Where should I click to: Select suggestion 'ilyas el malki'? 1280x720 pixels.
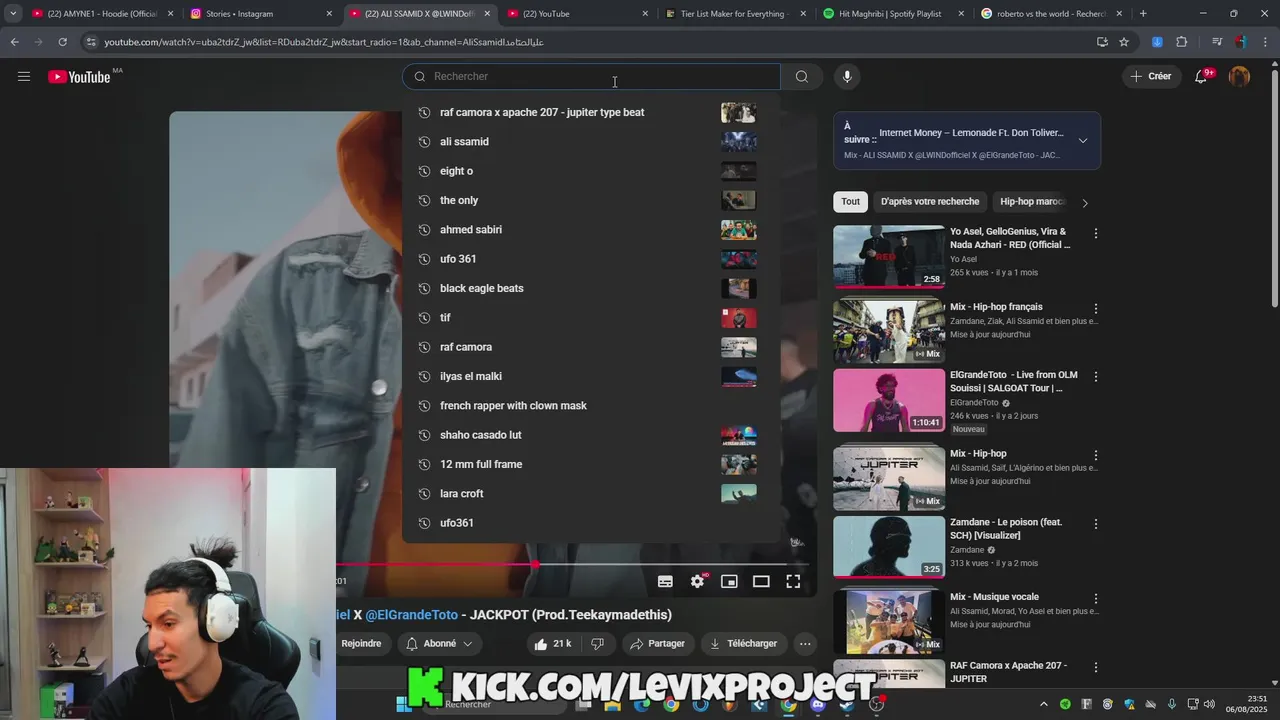[x=591, y=376]
